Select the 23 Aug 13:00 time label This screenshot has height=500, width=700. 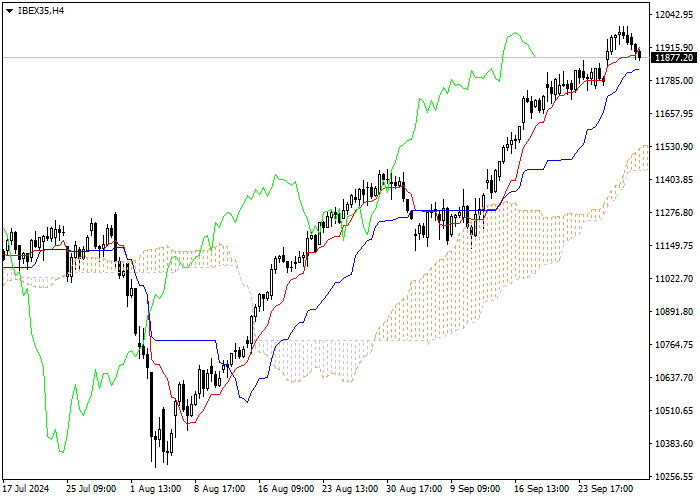tap(350, 489)
